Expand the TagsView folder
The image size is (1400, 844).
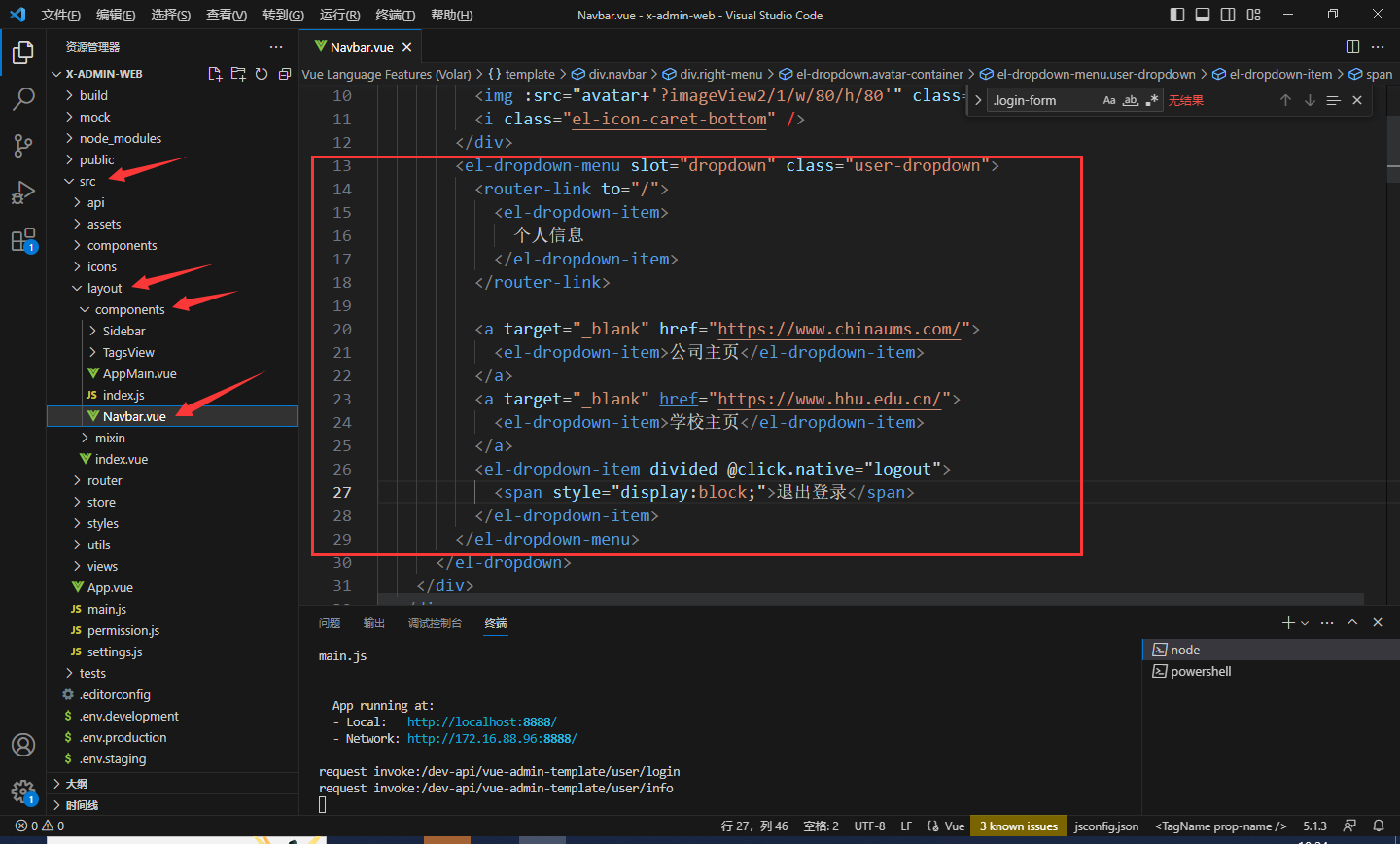click(128, 352)
